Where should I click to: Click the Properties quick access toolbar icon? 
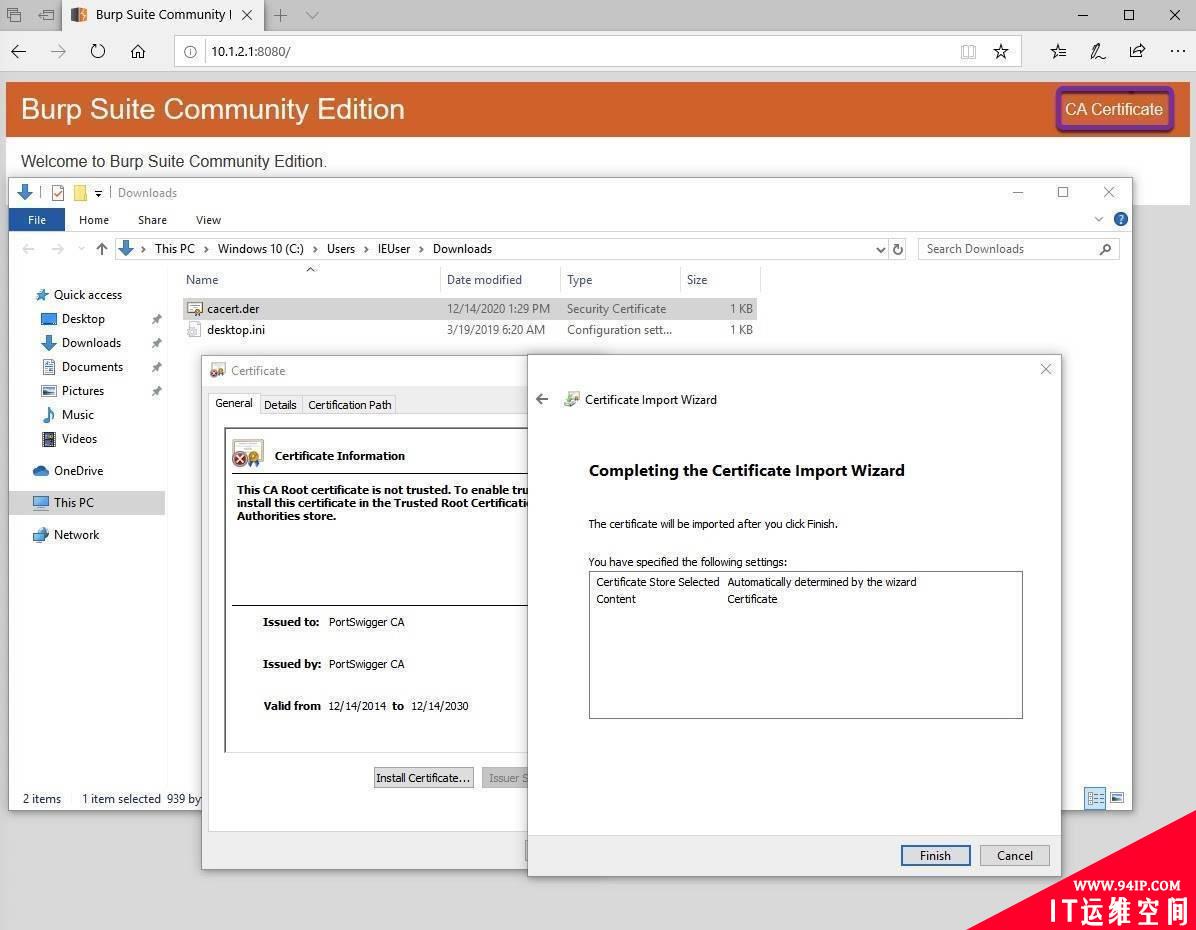(58, 193)
